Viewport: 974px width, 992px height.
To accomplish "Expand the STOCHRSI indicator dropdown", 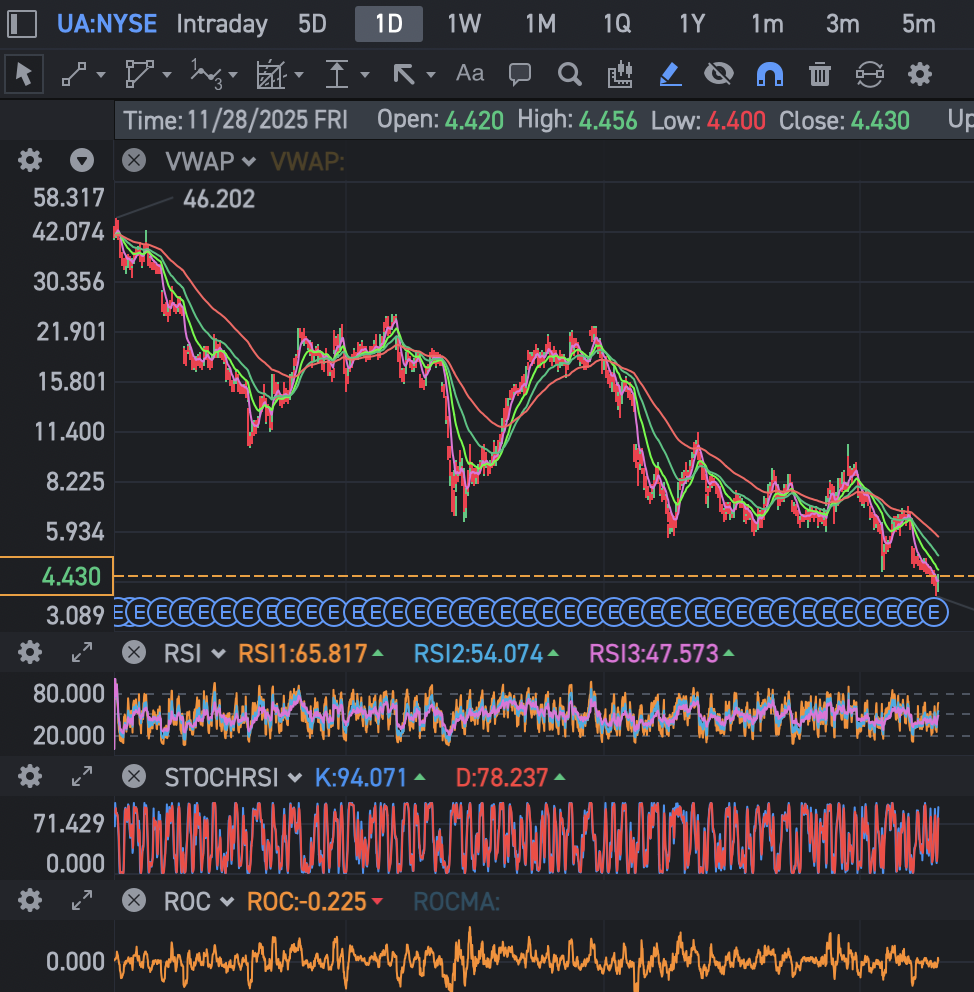I will tap(295, 778).
